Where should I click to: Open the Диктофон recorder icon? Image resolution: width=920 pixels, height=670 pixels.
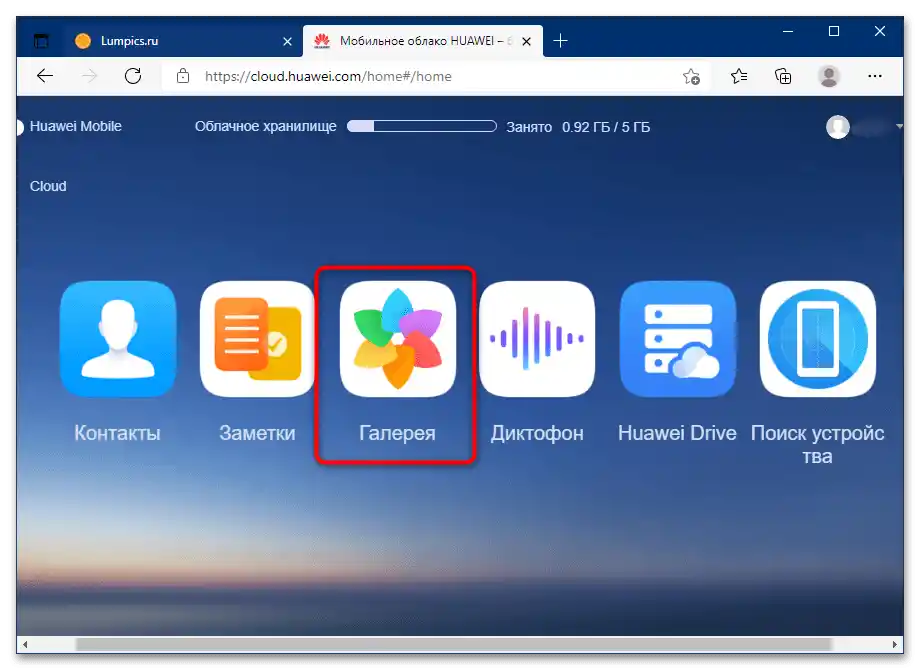point(537,339)
